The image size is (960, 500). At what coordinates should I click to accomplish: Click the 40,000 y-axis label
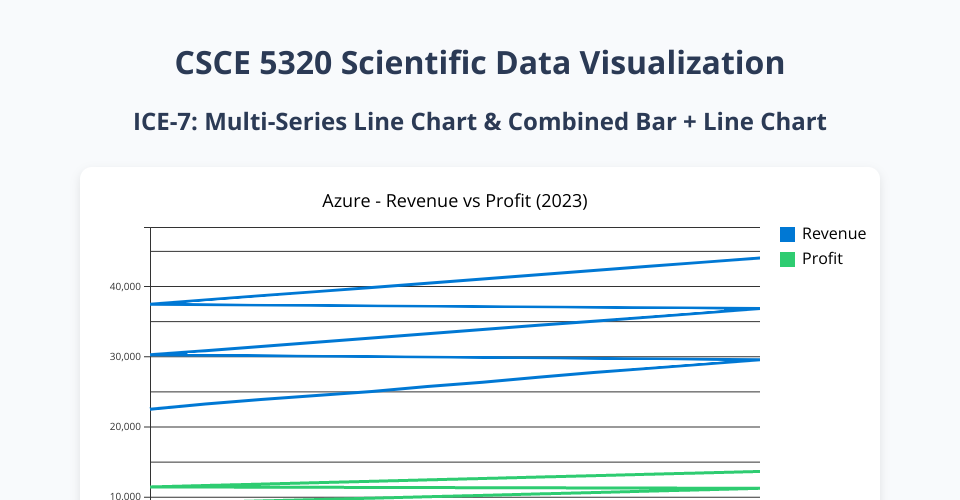coord(125,287)
